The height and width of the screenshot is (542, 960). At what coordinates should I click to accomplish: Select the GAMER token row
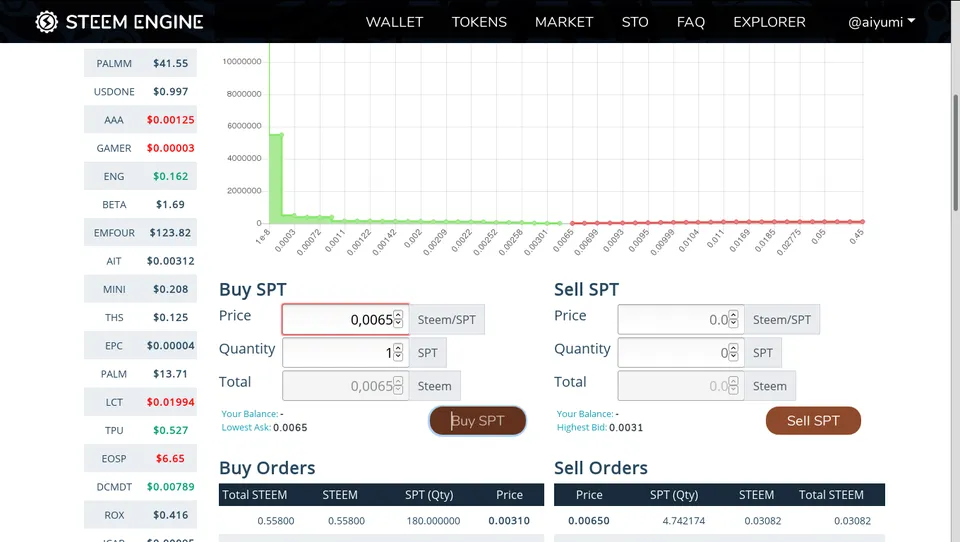(x=140, y=148)
